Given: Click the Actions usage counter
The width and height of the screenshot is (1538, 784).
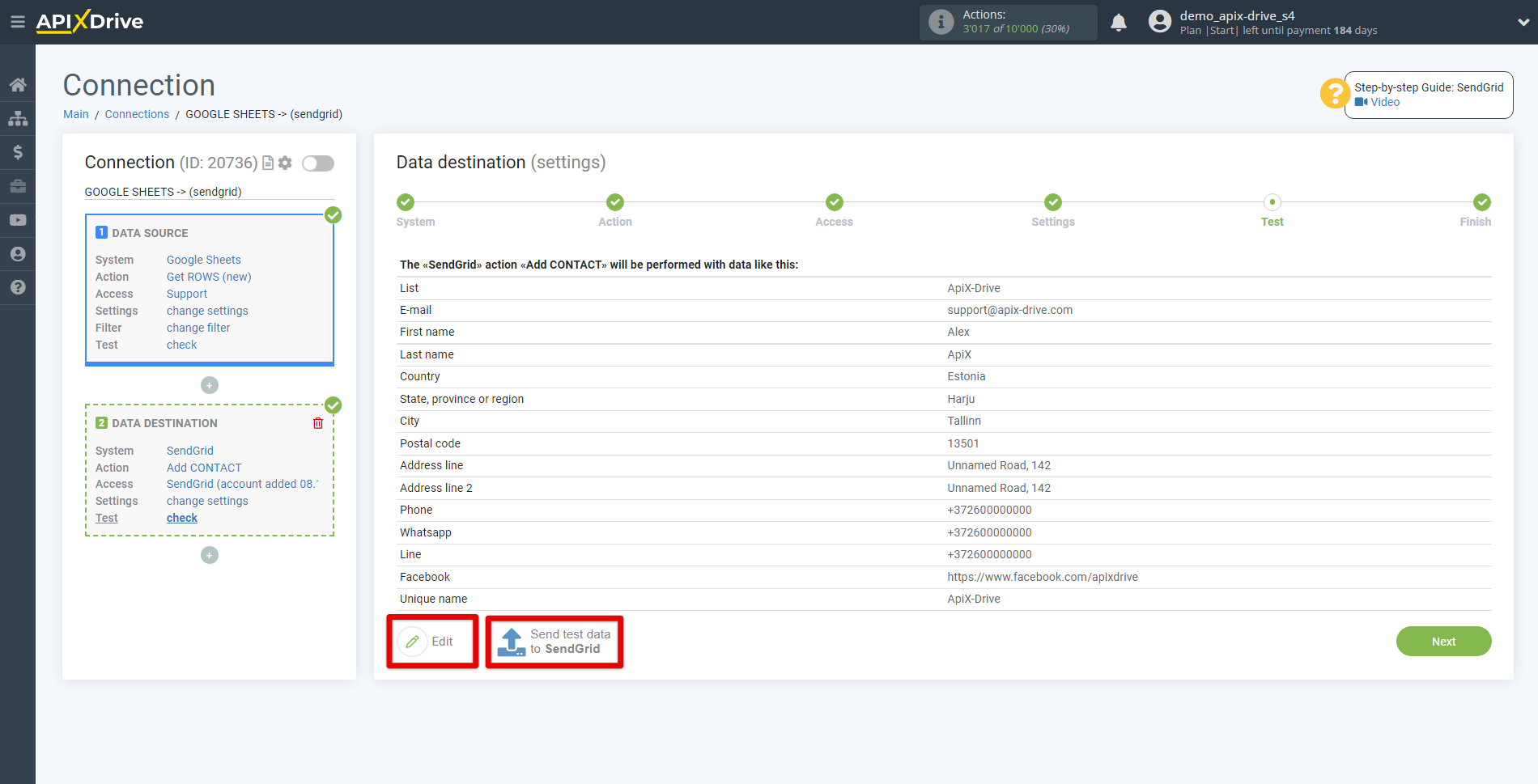Looking at the screenshot, I should (x=1016, y=28).
